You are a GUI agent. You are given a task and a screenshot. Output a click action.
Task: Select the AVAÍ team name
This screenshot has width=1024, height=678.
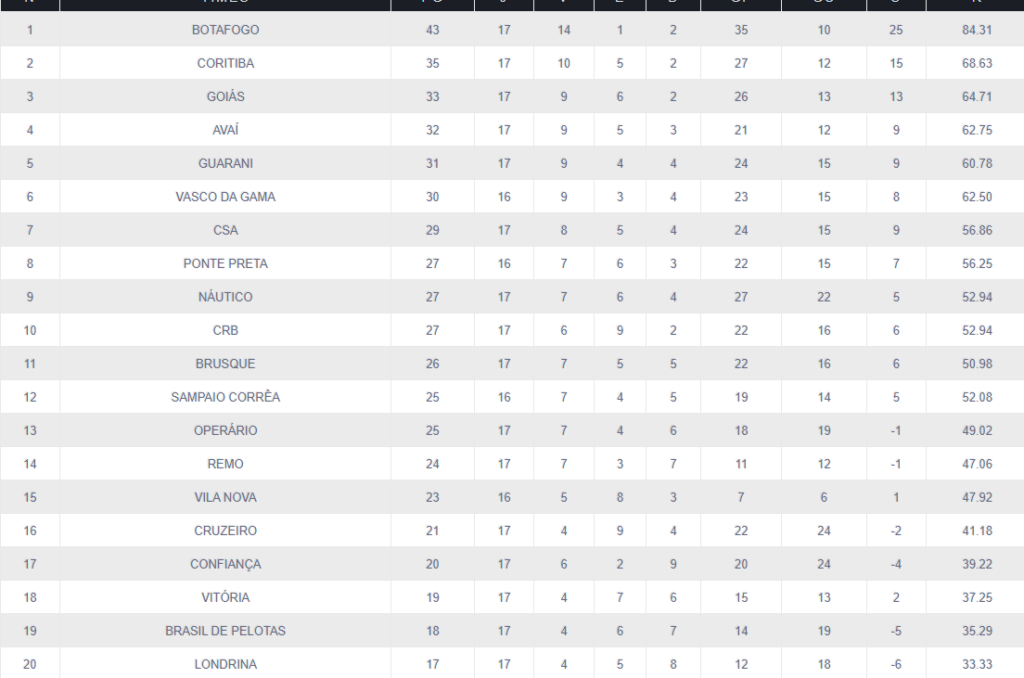[x=225, y=130]
